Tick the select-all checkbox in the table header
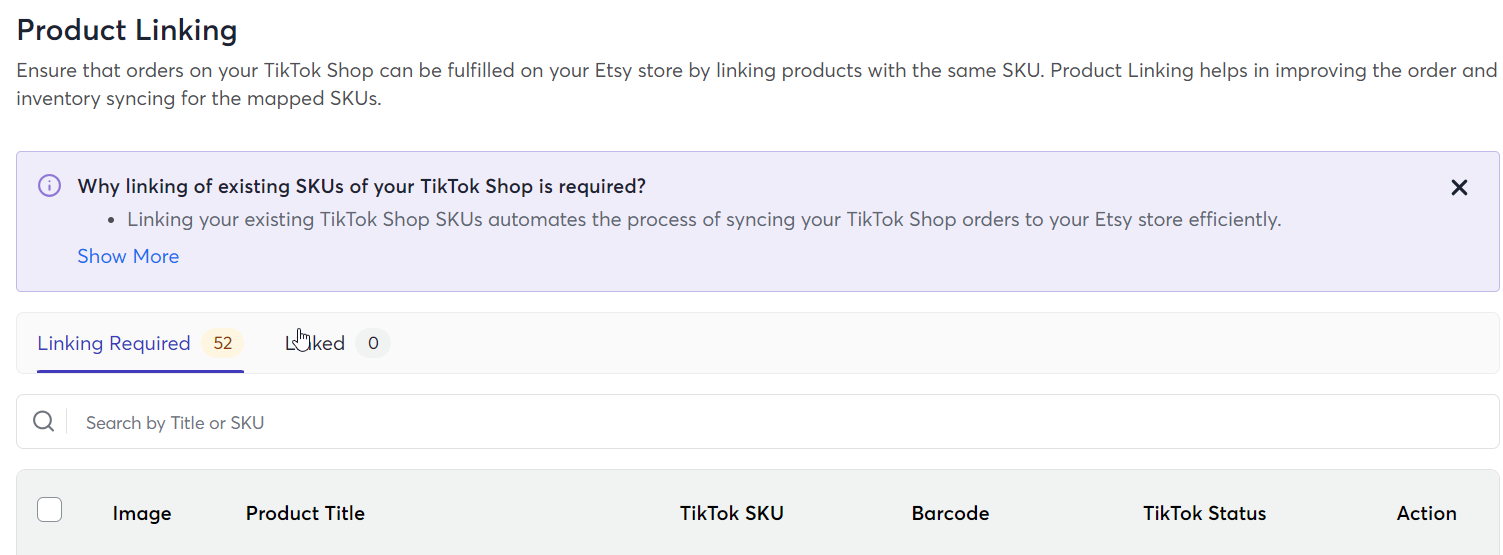This screenshot has width=1503, height=555. [49, 510]
